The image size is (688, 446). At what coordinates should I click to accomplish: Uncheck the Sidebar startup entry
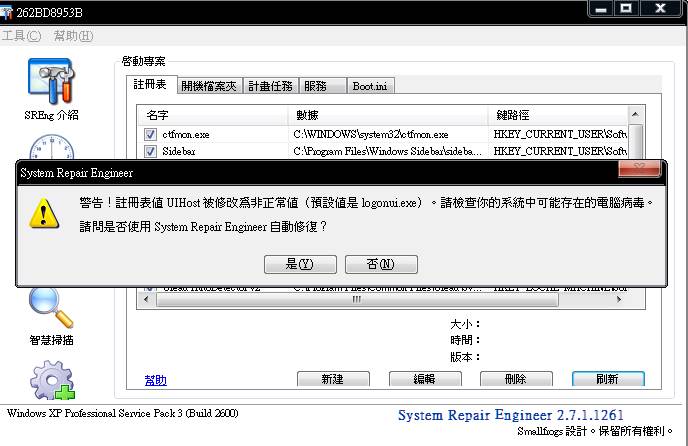(x=150, y=151)
